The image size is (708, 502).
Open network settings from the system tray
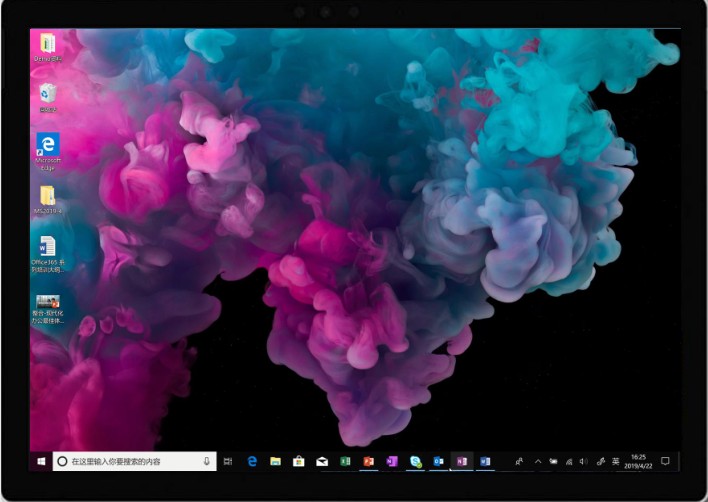(x=569, y=461)
